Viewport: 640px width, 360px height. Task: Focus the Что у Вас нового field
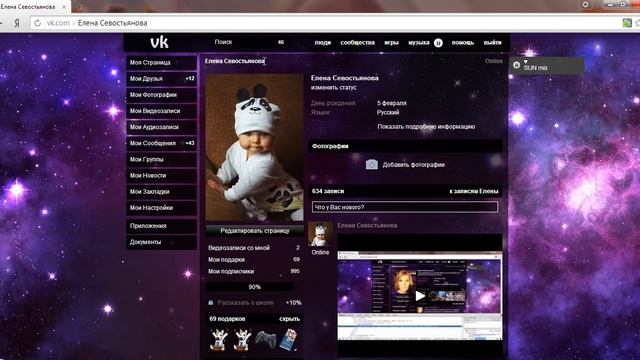click(x=405, y=207)
